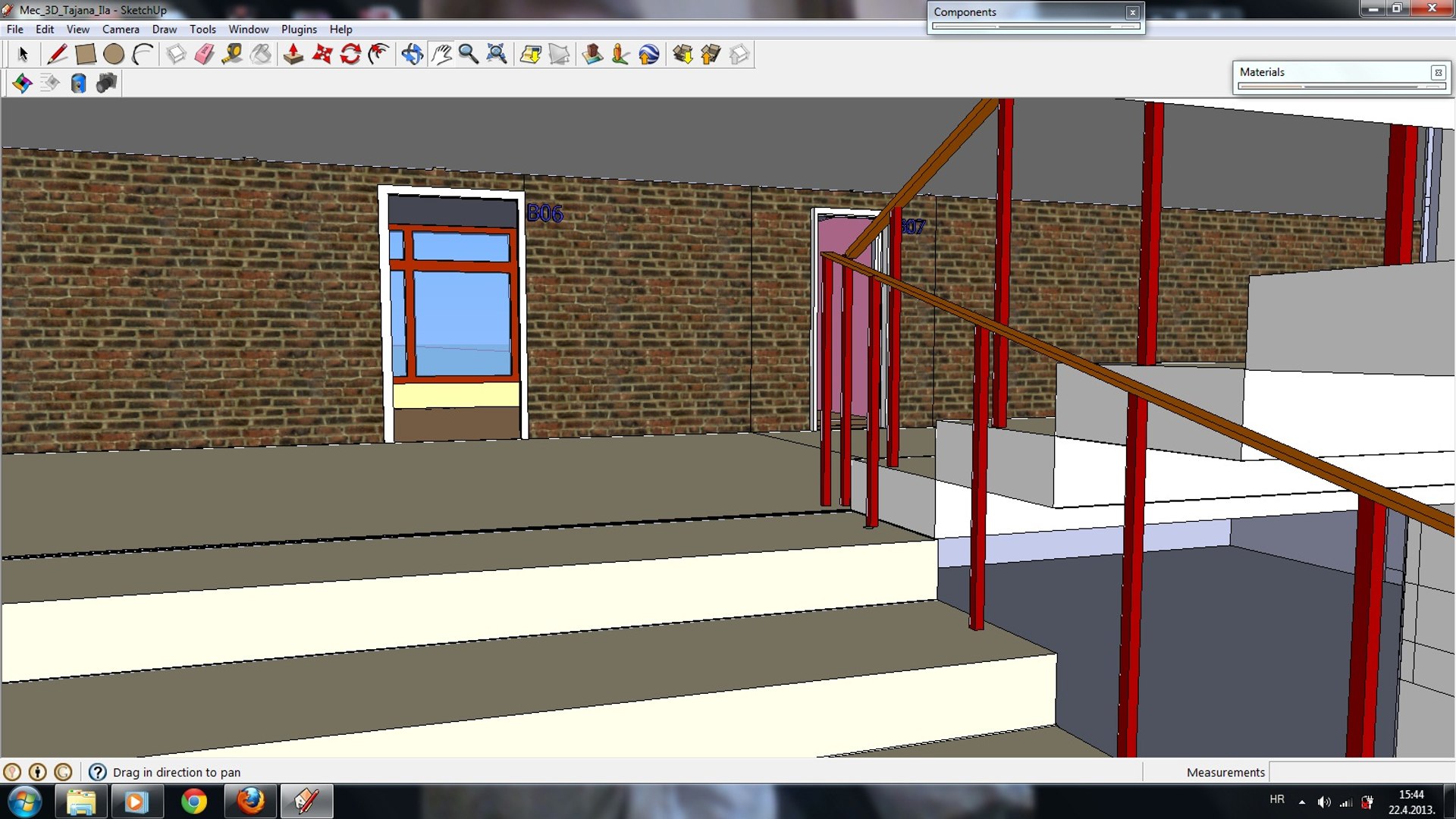The width and height of the screenshot is (1456, 819).
Task: Select the Move tool with red arrows
Action: tap(322, 54)
